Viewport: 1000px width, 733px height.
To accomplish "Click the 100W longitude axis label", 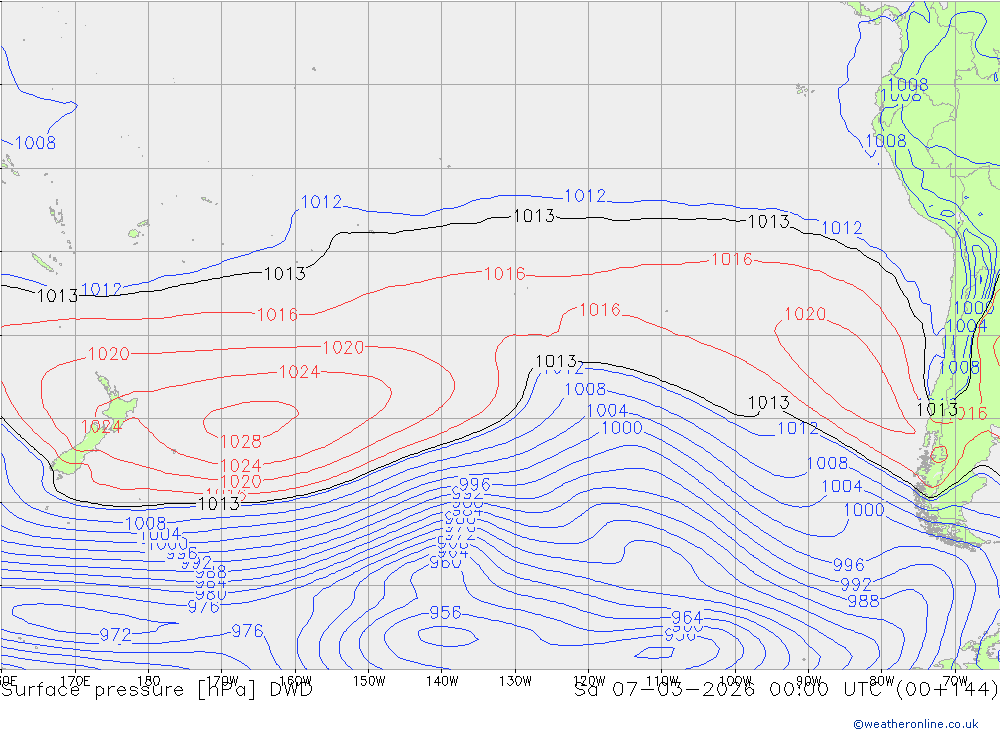I will click(735, 681).
